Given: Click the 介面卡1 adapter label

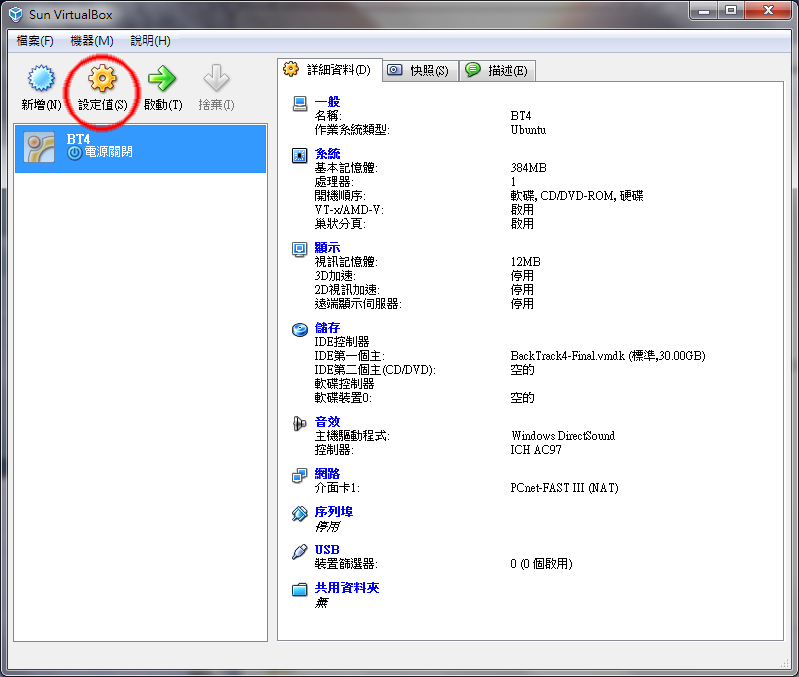Looking at the screenshot, I should click(x=337, y=488).
